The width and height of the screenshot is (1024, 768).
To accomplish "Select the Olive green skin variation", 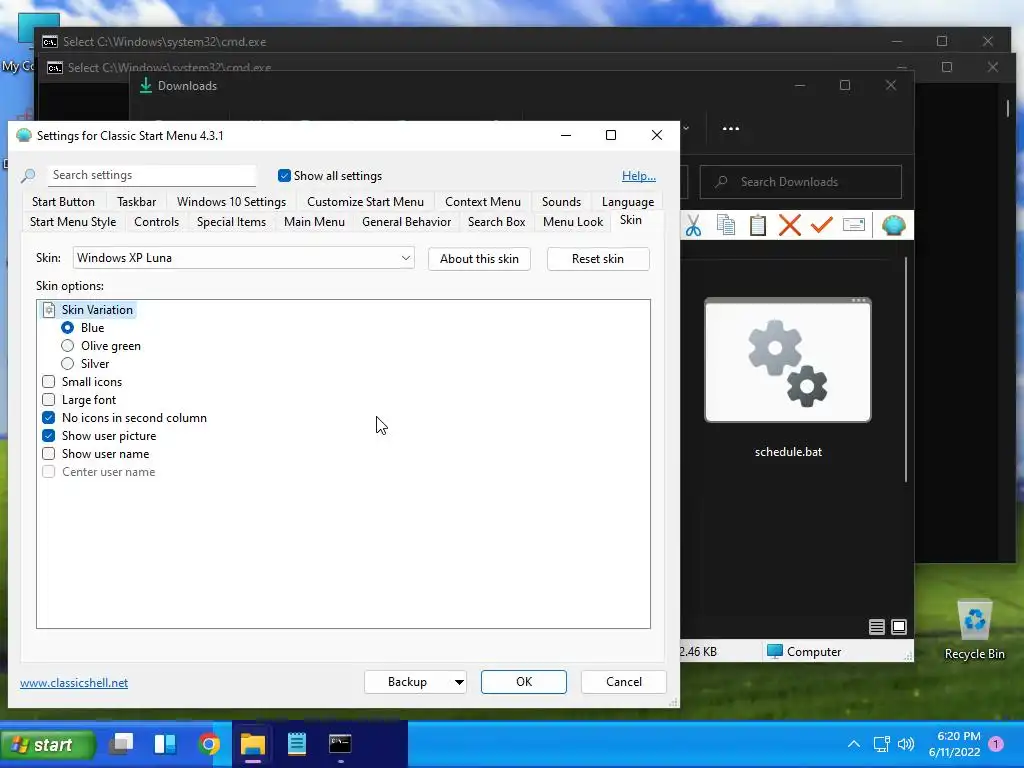I will coord(67,345).
